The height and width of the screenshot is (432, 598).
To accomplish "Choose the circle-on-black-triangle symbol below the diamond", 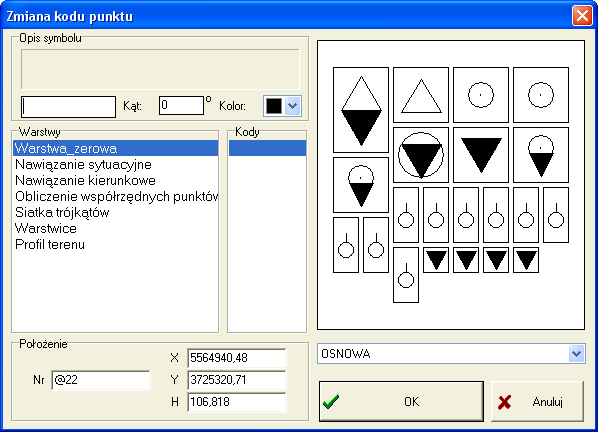I will click(361, 185).
